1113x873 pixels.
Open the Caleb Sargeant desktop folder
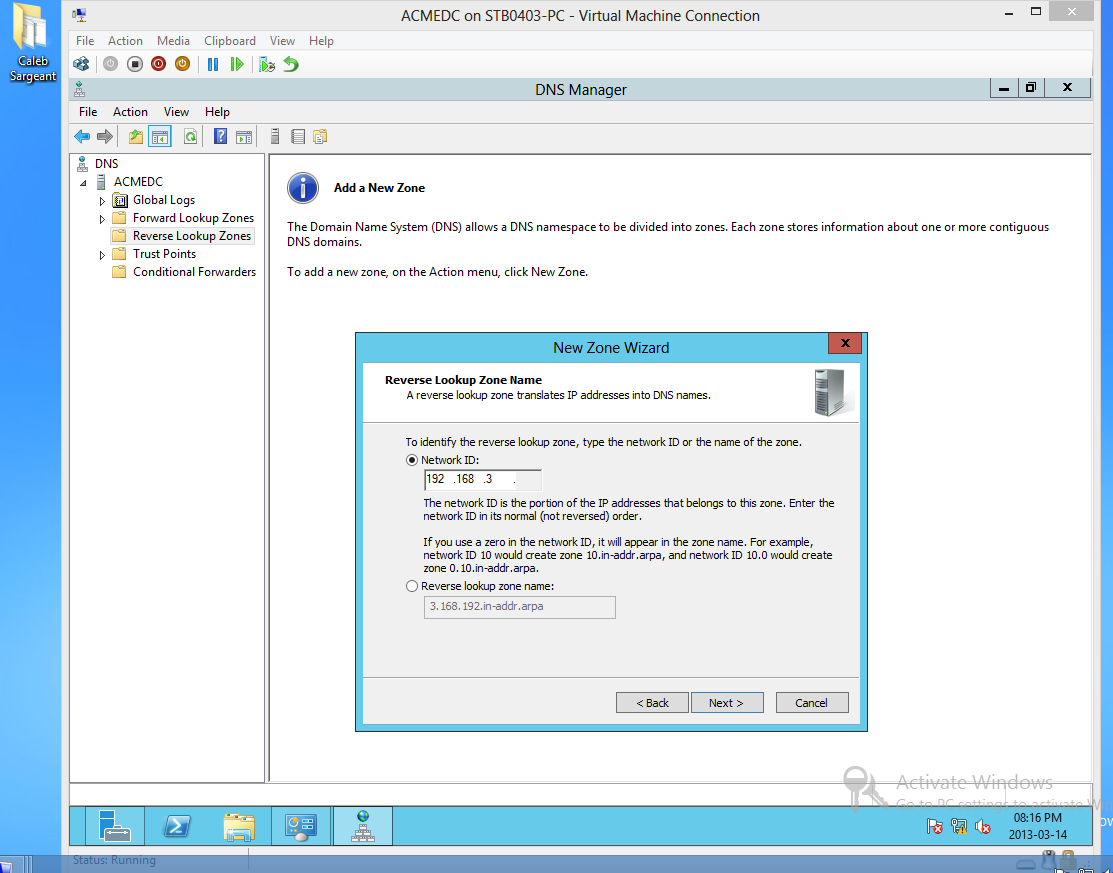click(32, 43)
